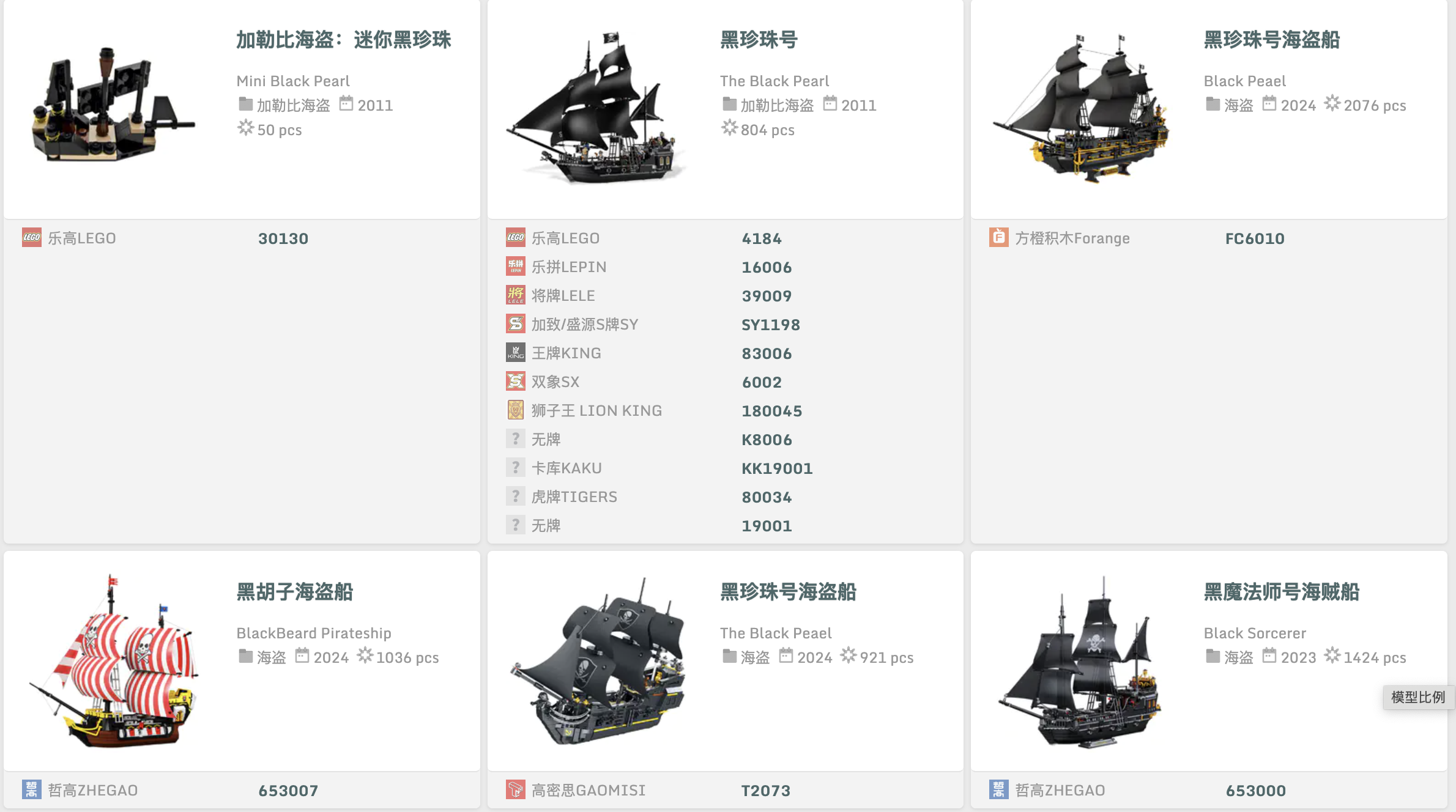Open set number 16006 link

pos(767,267)
